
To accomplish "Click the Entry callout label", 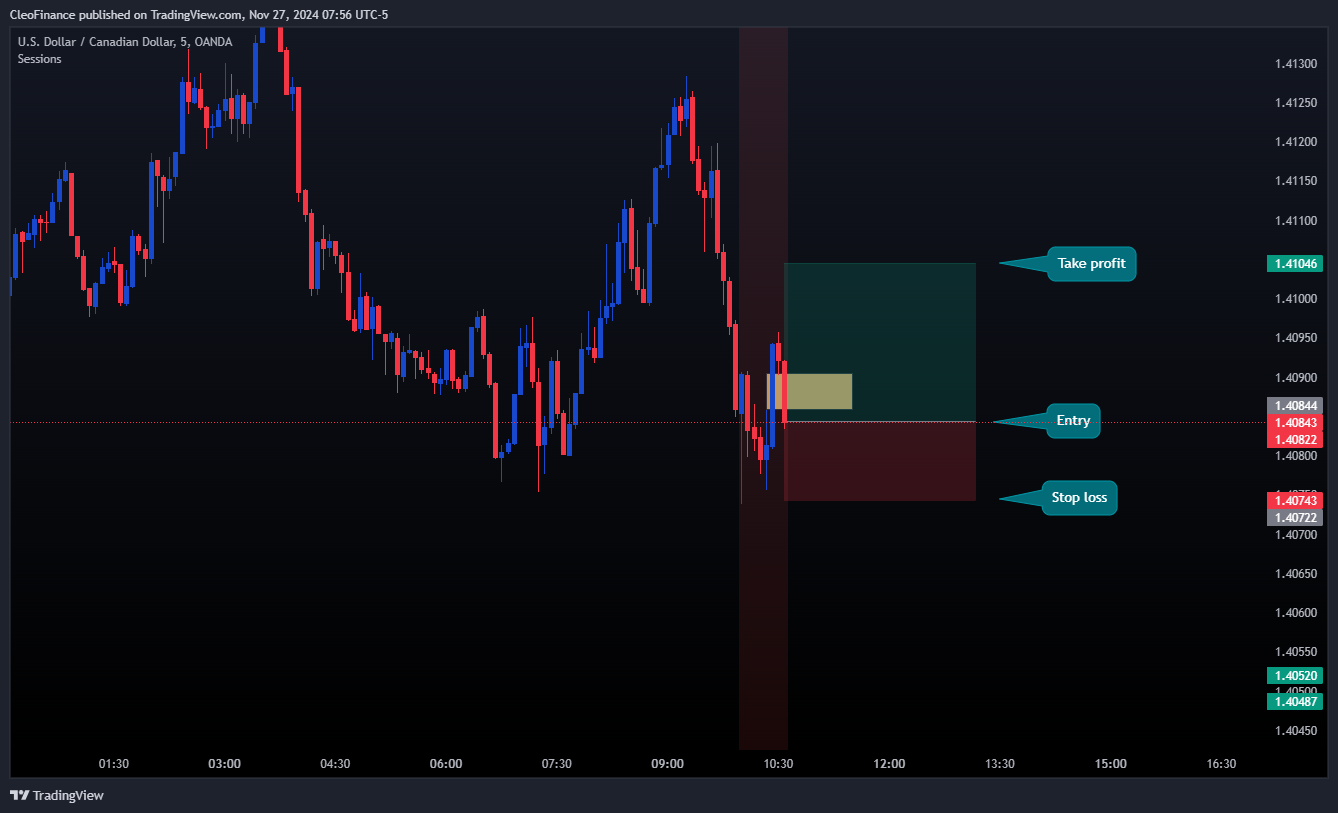I will [1073, 421].
